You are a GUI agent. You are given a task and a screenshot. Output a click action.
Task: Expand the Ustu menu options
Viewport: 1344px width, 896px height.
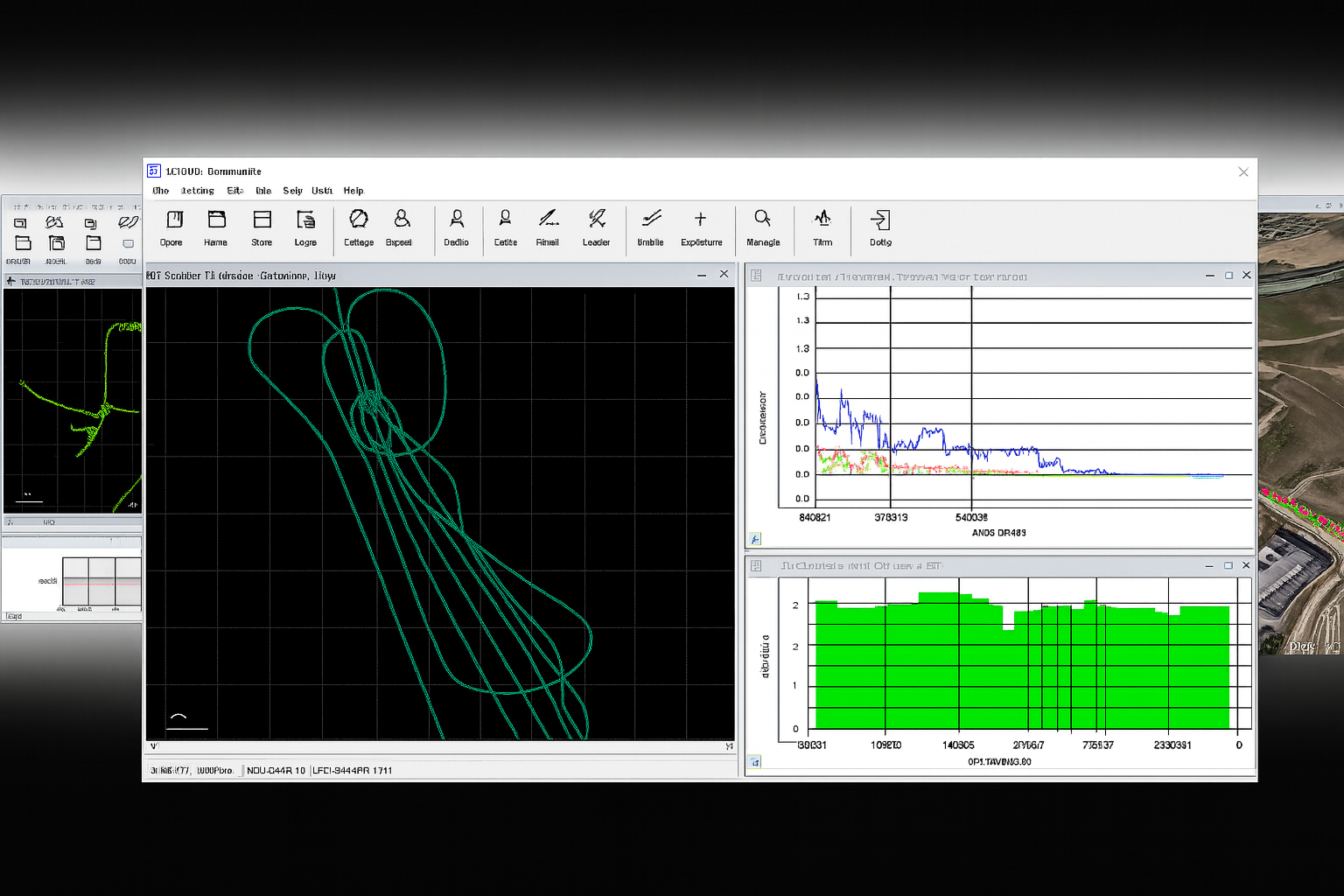[x=322, y=190]
